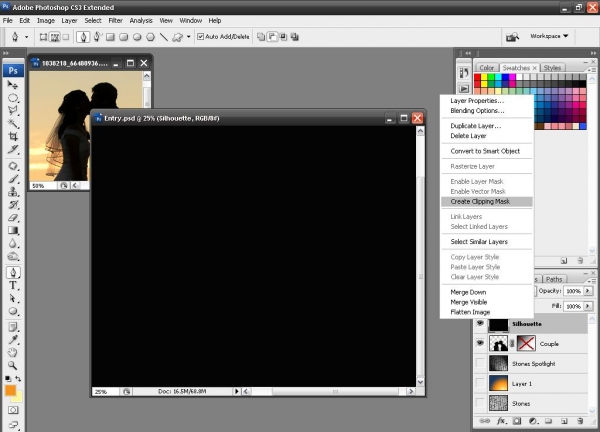Image resolution: width=600 pixels, height=432 pixels.
Task: Select the Elliptical Marquee tool
Action: point(13,98)
